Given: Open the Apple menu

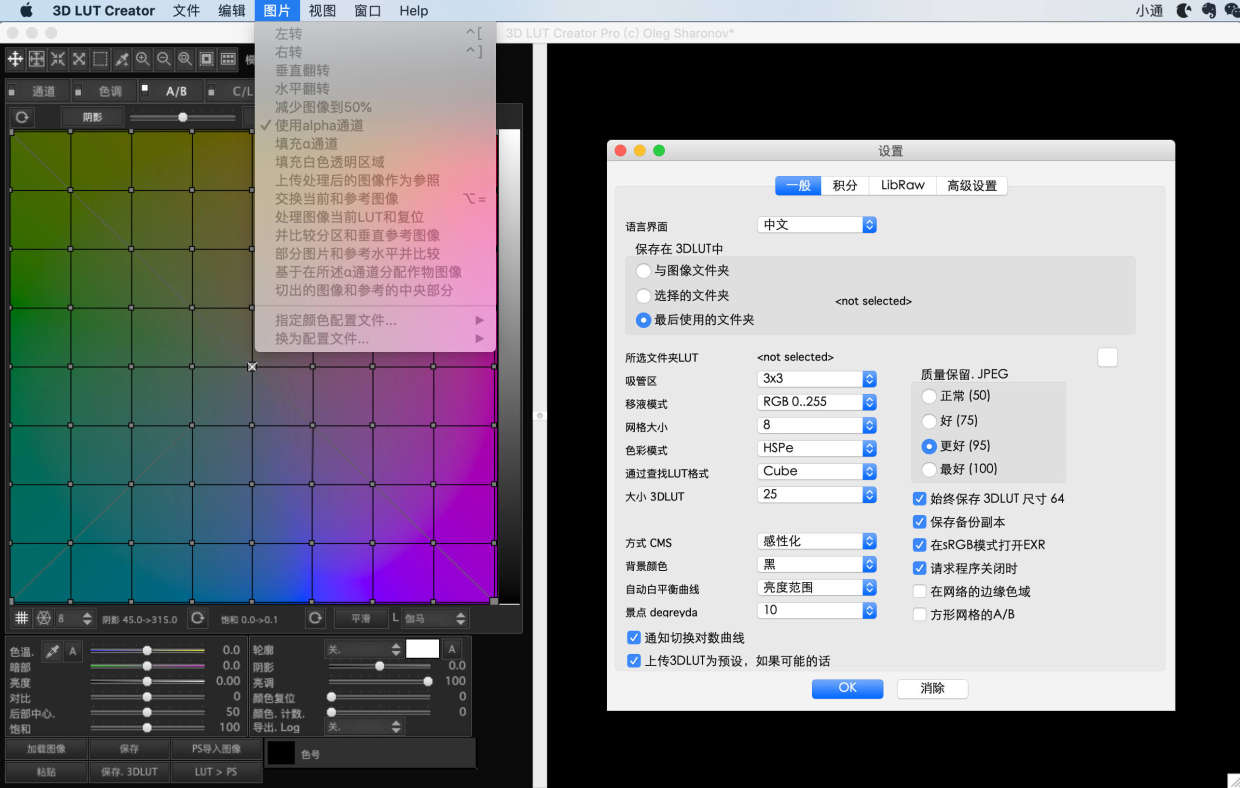Looking at the screenshot, I should click(x=26, y=11).
